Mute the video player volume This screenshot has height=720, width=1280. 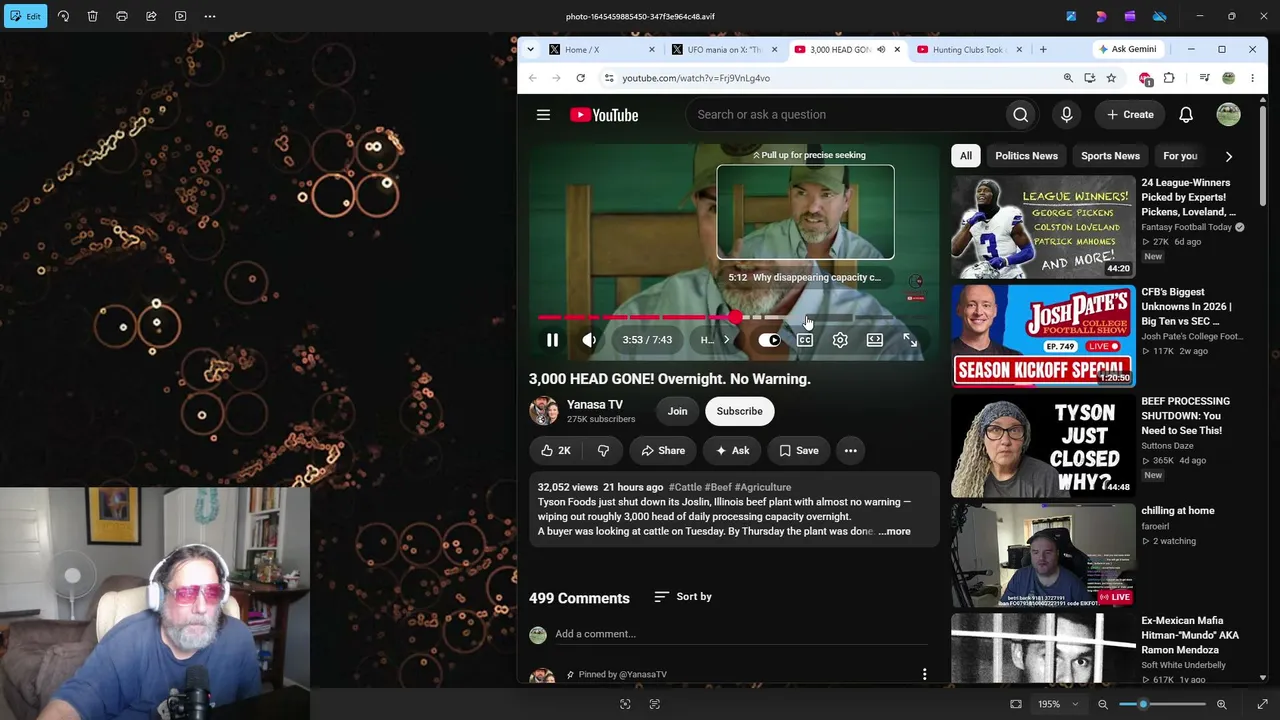point(590,340)
